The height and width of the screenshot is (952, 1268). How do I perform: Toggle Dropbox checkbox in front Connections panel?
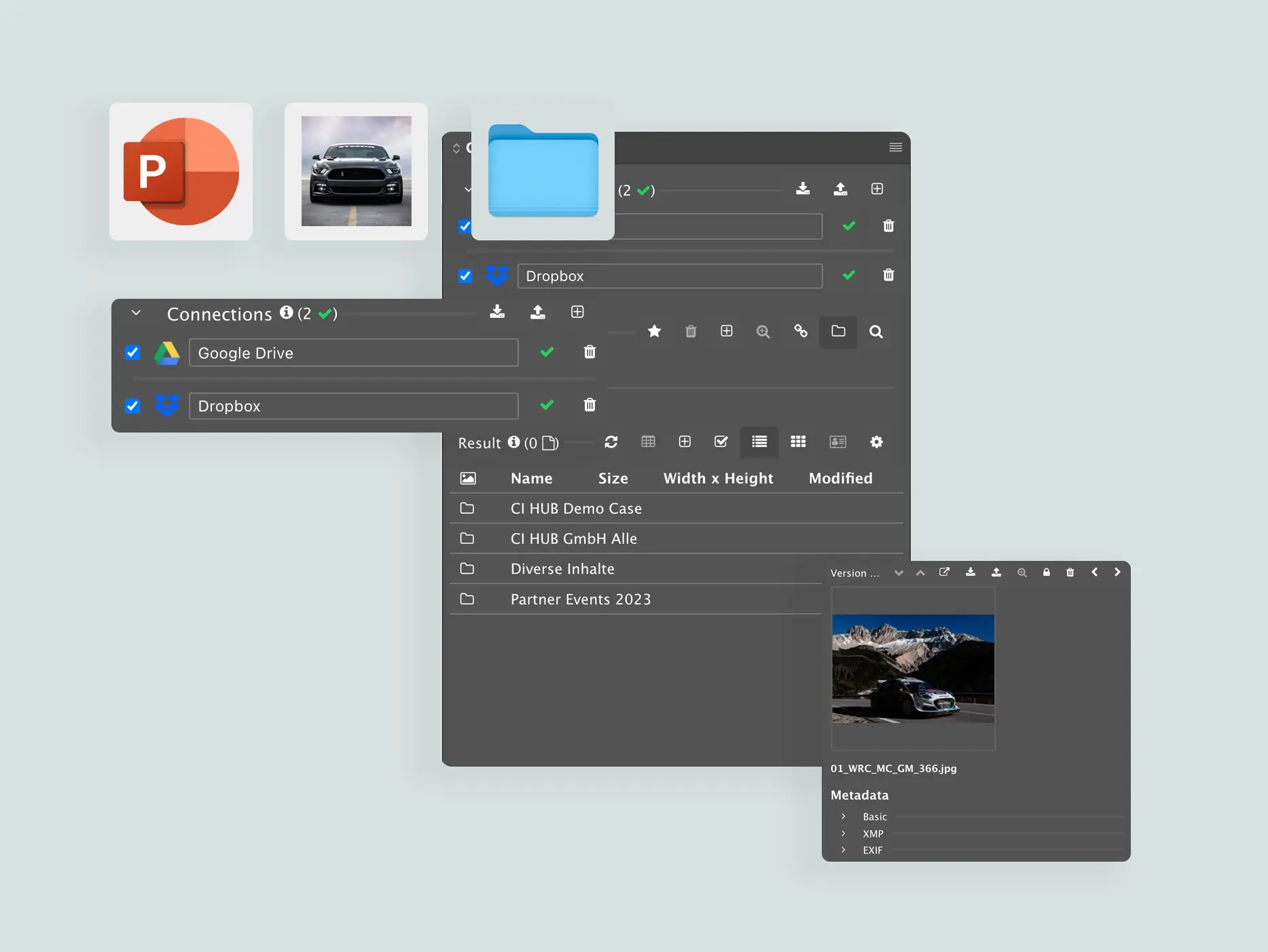pos(132,406)
